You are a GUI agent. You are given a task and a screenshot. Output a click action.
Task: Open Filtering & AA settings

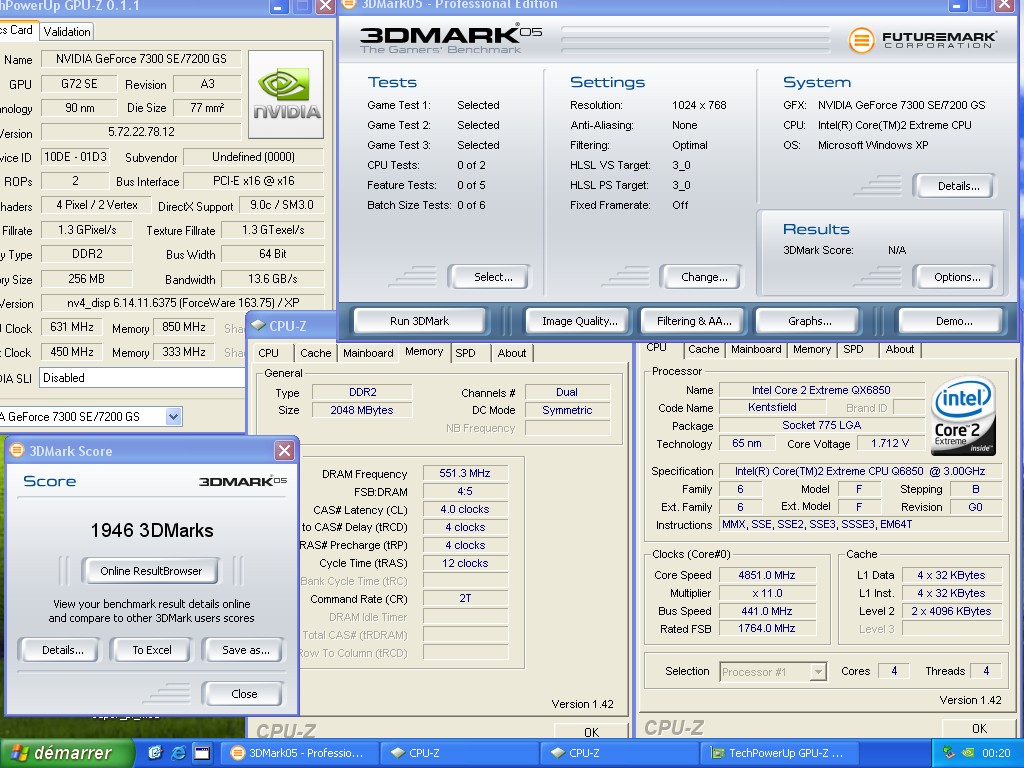(x=694, y=321)
